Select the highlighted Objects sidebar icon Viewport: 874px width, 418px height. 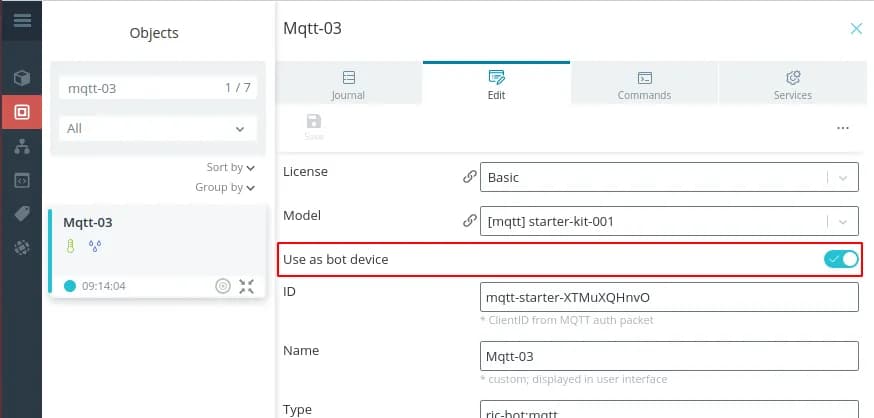[x=21, y=112]
